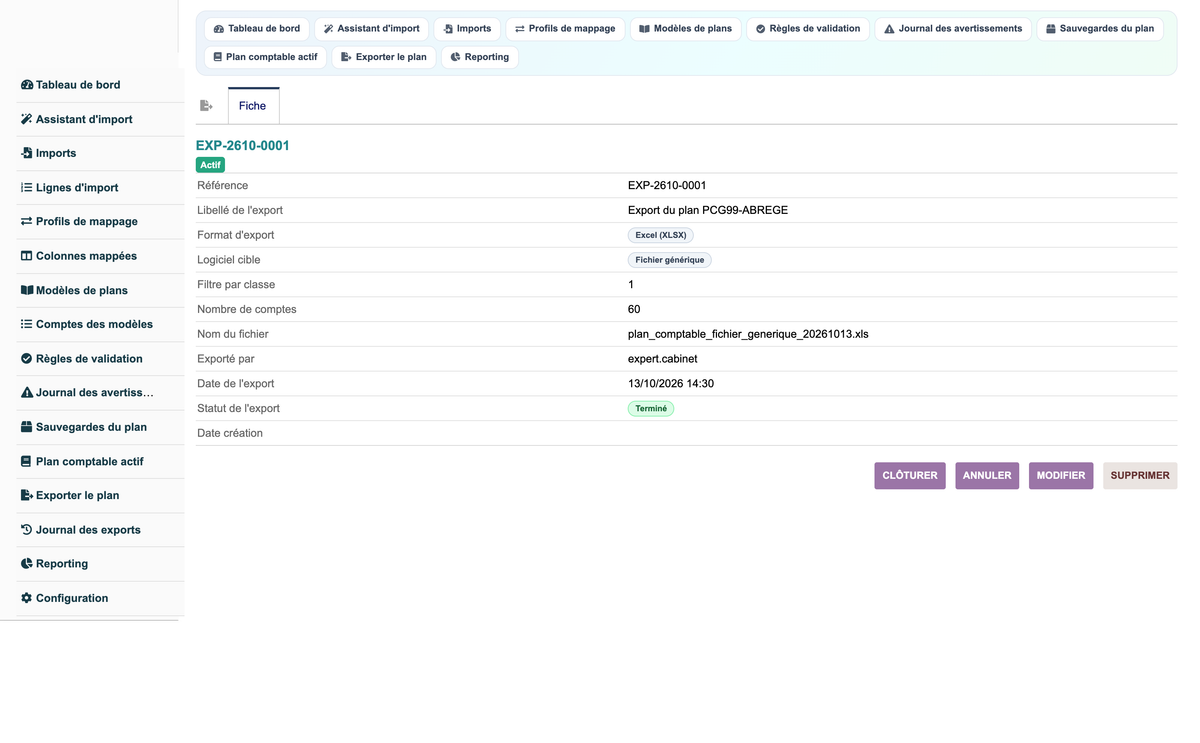Click the Nombre de comptes value 60
This screenshot has width=1200, height=743.
coord(634,310)
